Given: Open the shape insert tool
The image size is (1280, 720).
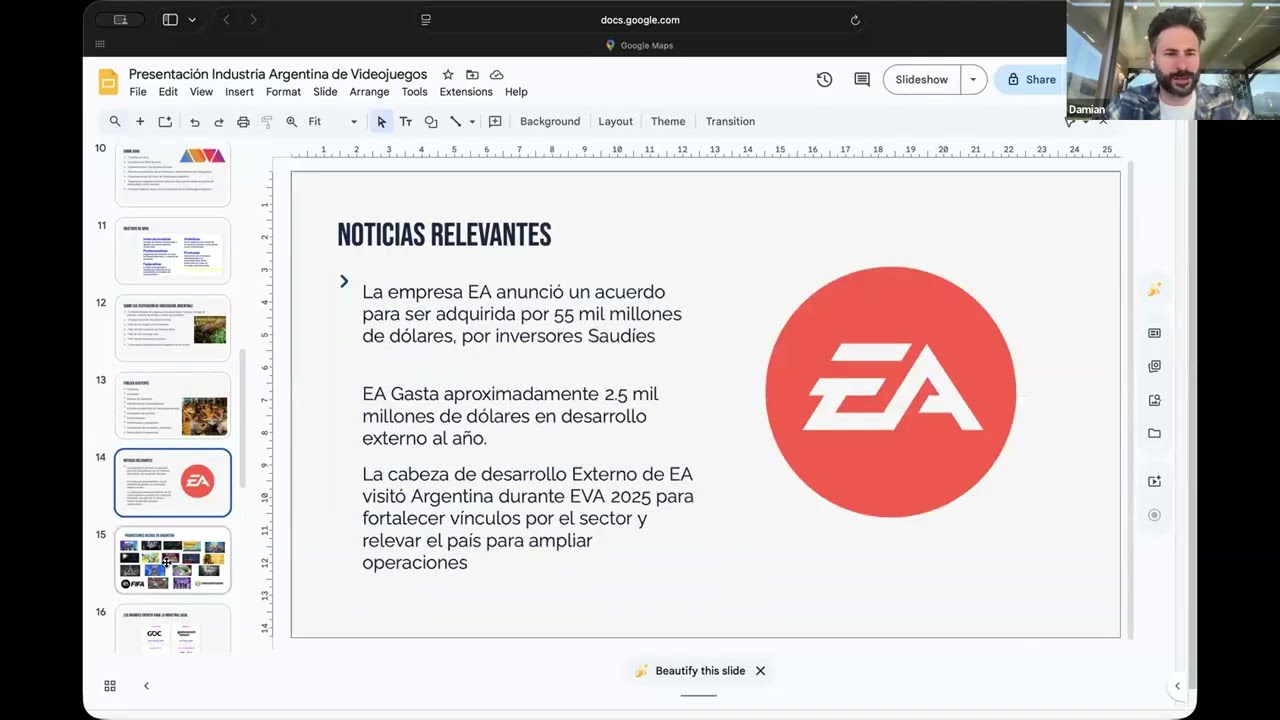Looking at the screenshot, I should click(431, 122).
